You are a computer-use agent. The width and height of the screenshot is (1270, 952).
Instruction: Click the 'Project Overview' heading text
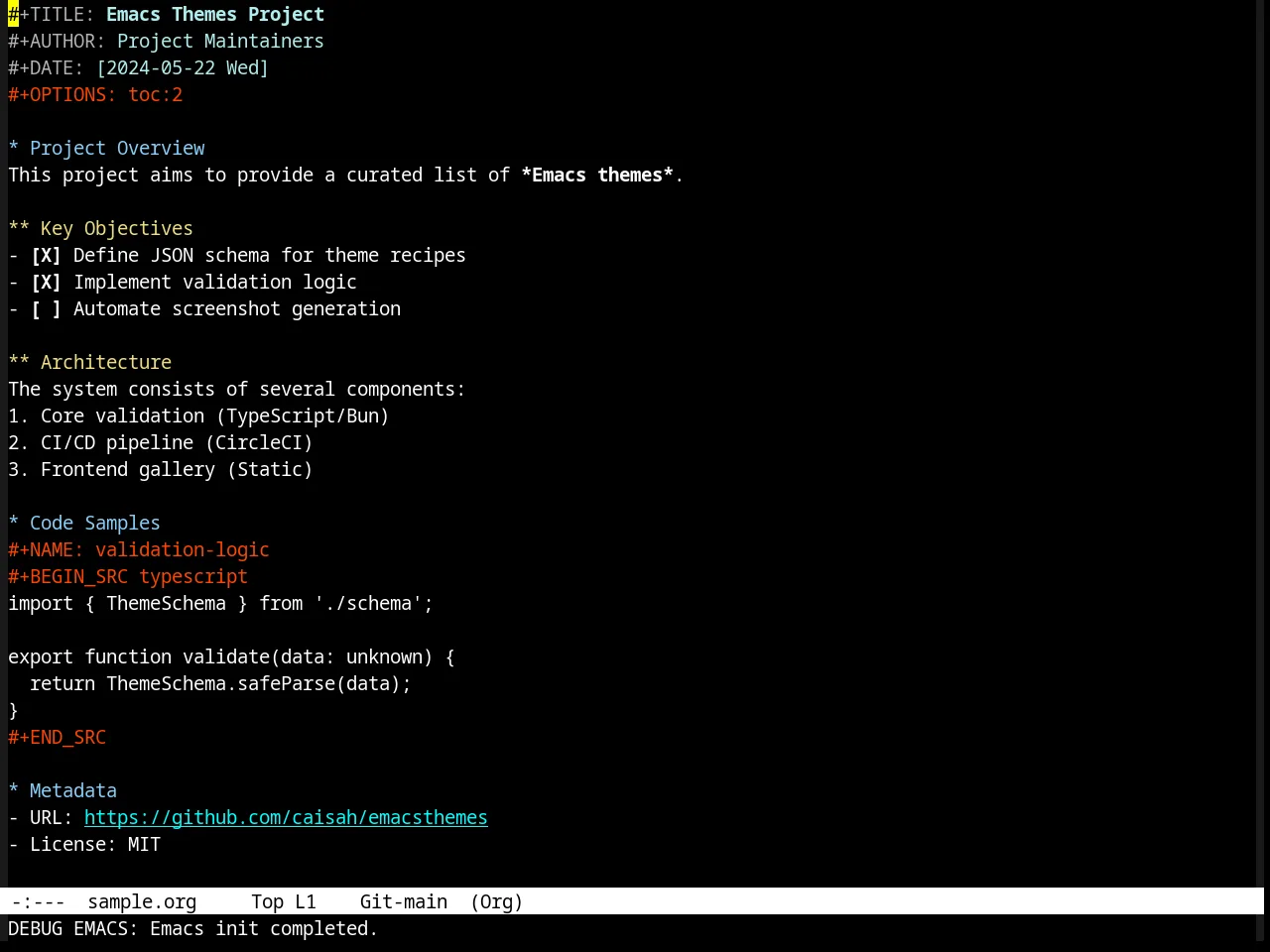coord(117,148)
